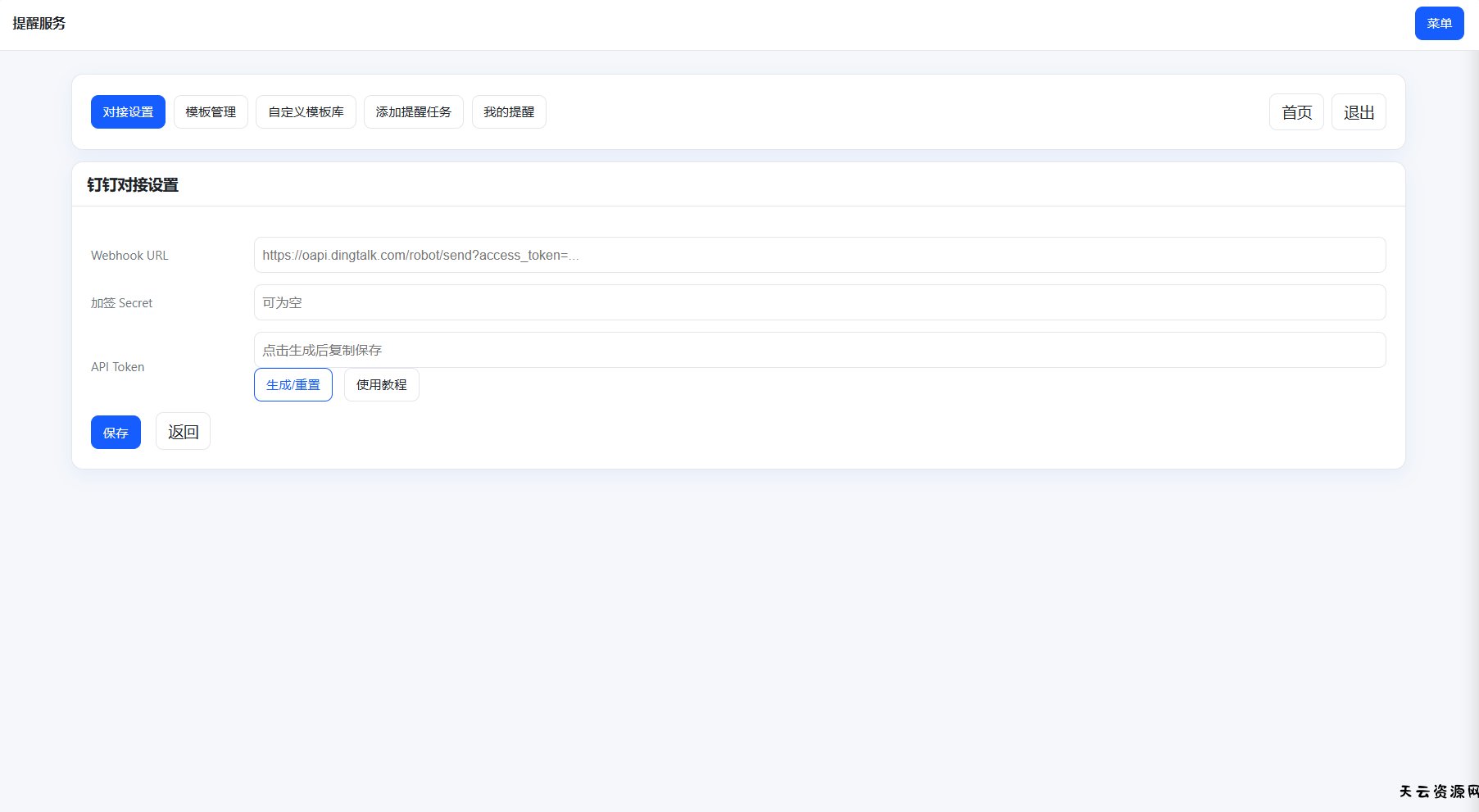The width and height of the screenshot is (1479, 812).
Task: Focus the API Token input field
Action: tap(819, 350)
